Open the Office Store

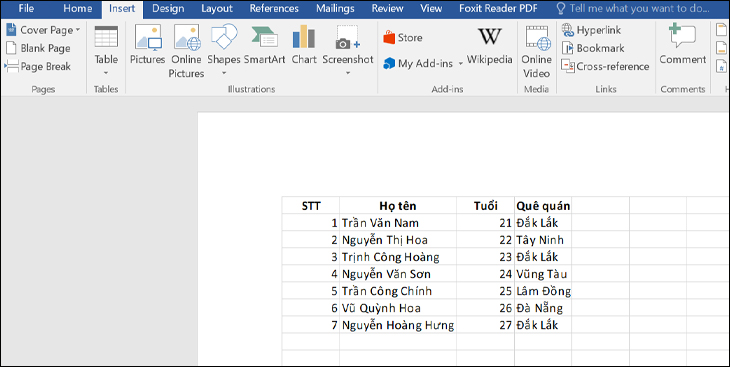[x=403, y=38]
